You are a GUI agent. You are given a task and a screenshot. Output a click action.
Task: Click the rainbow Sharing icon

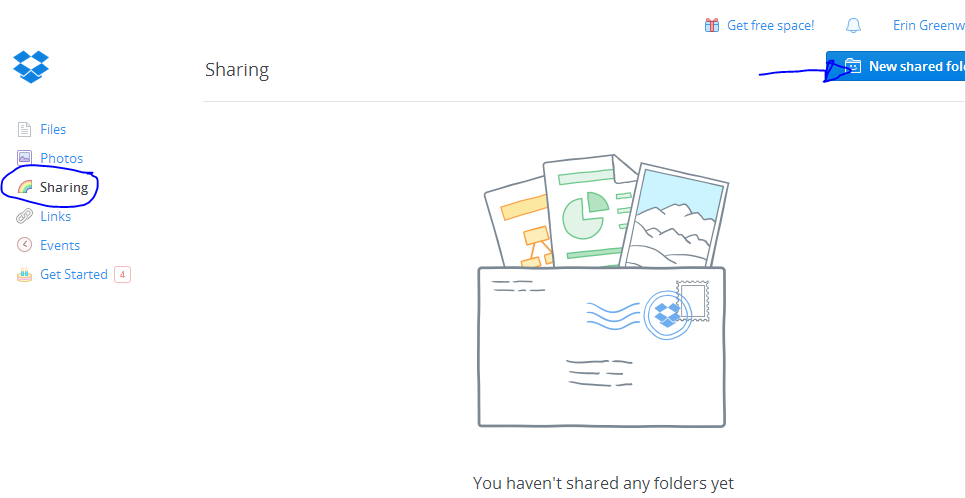(x=25, y=187)
